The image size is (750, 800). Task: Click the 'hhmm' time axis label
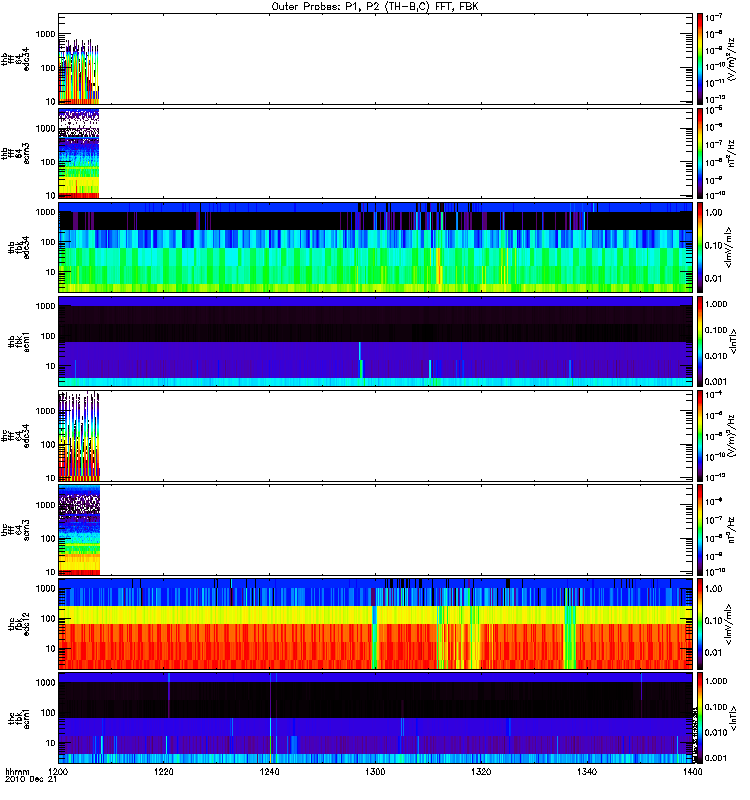coord(16,773)
